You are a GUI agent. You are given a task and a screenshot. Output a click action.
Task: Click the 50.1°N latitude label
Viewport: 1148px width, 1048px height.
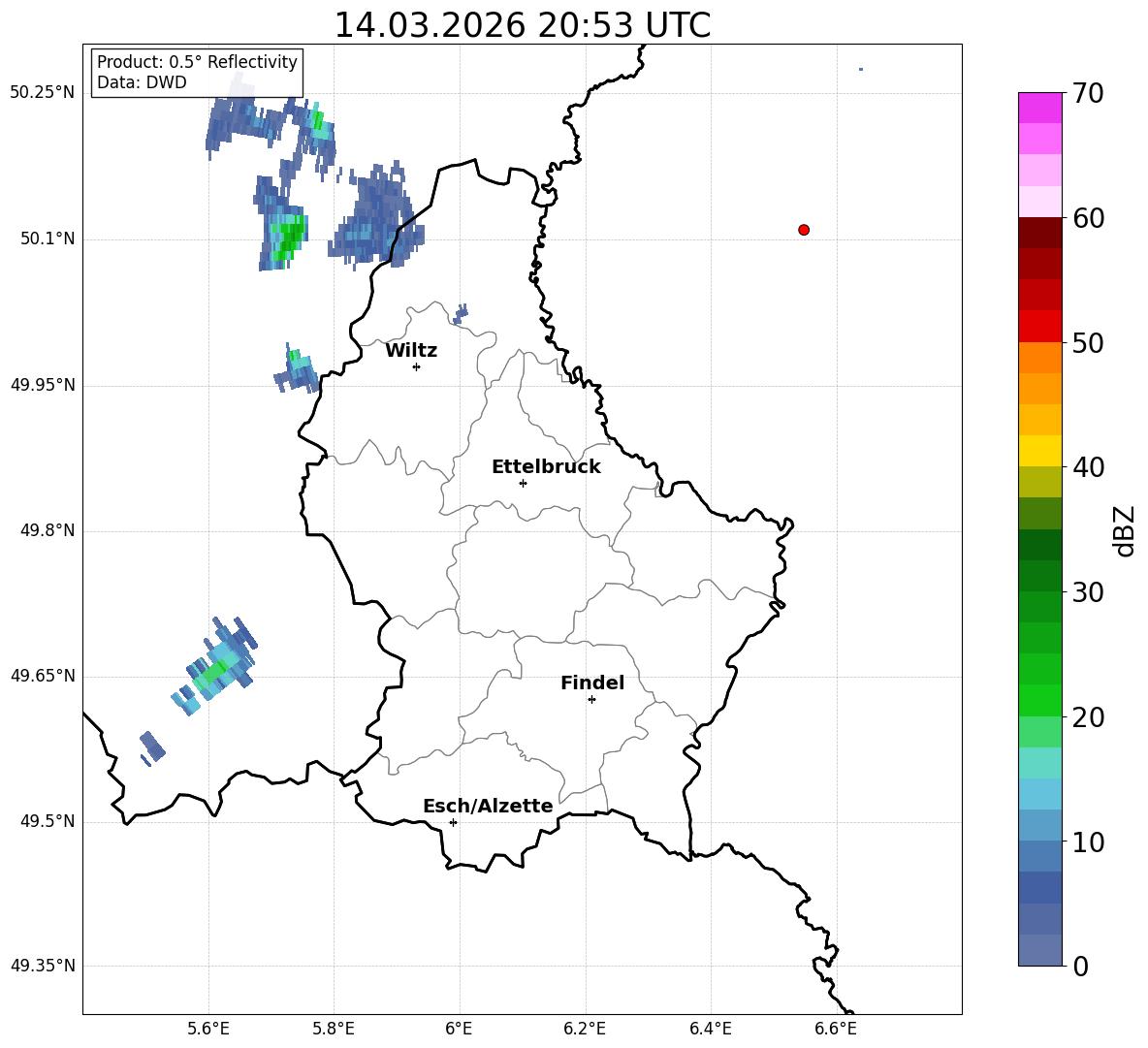coord(48,239)
